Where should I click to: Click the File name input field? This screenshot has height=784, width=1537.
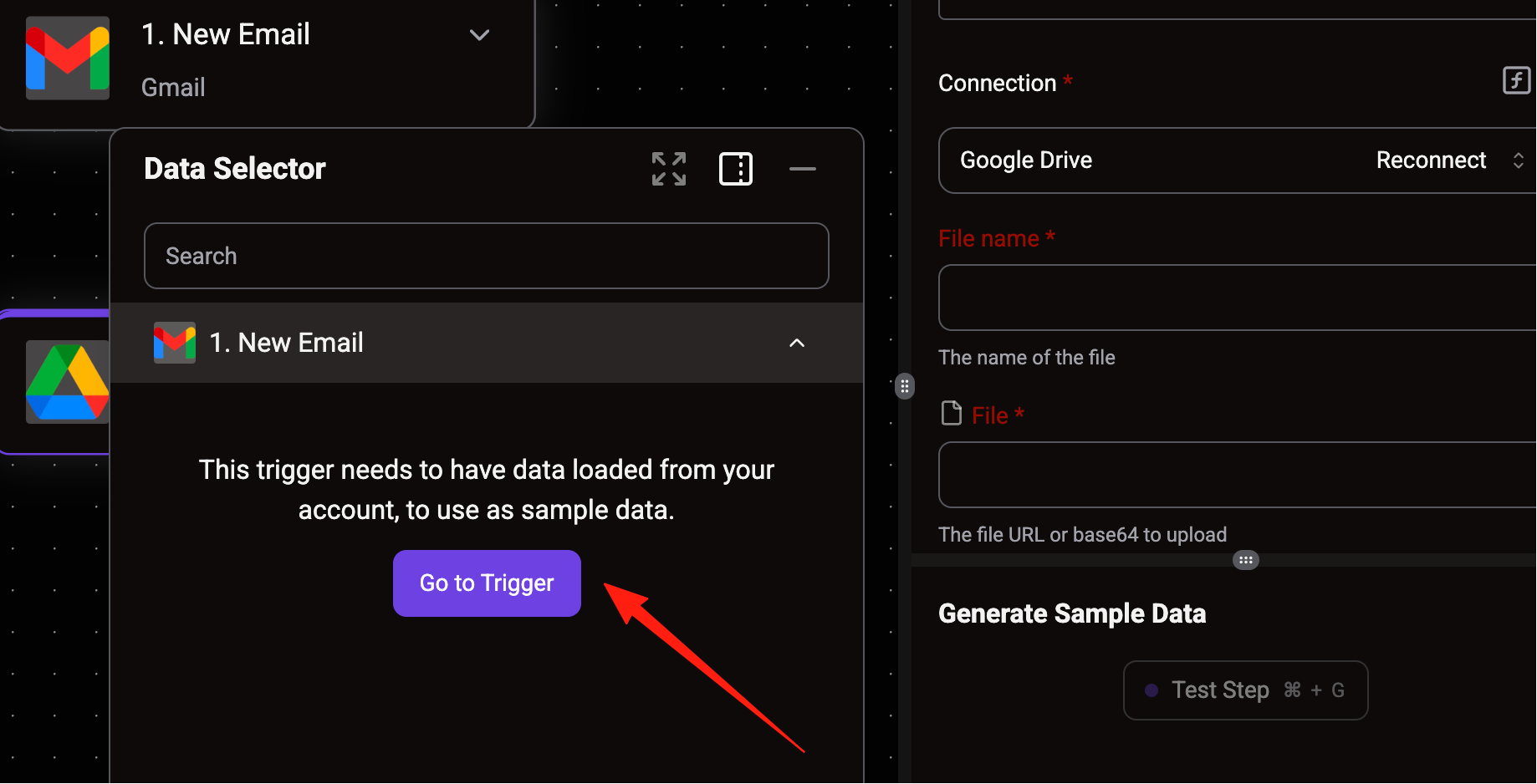1238,298
